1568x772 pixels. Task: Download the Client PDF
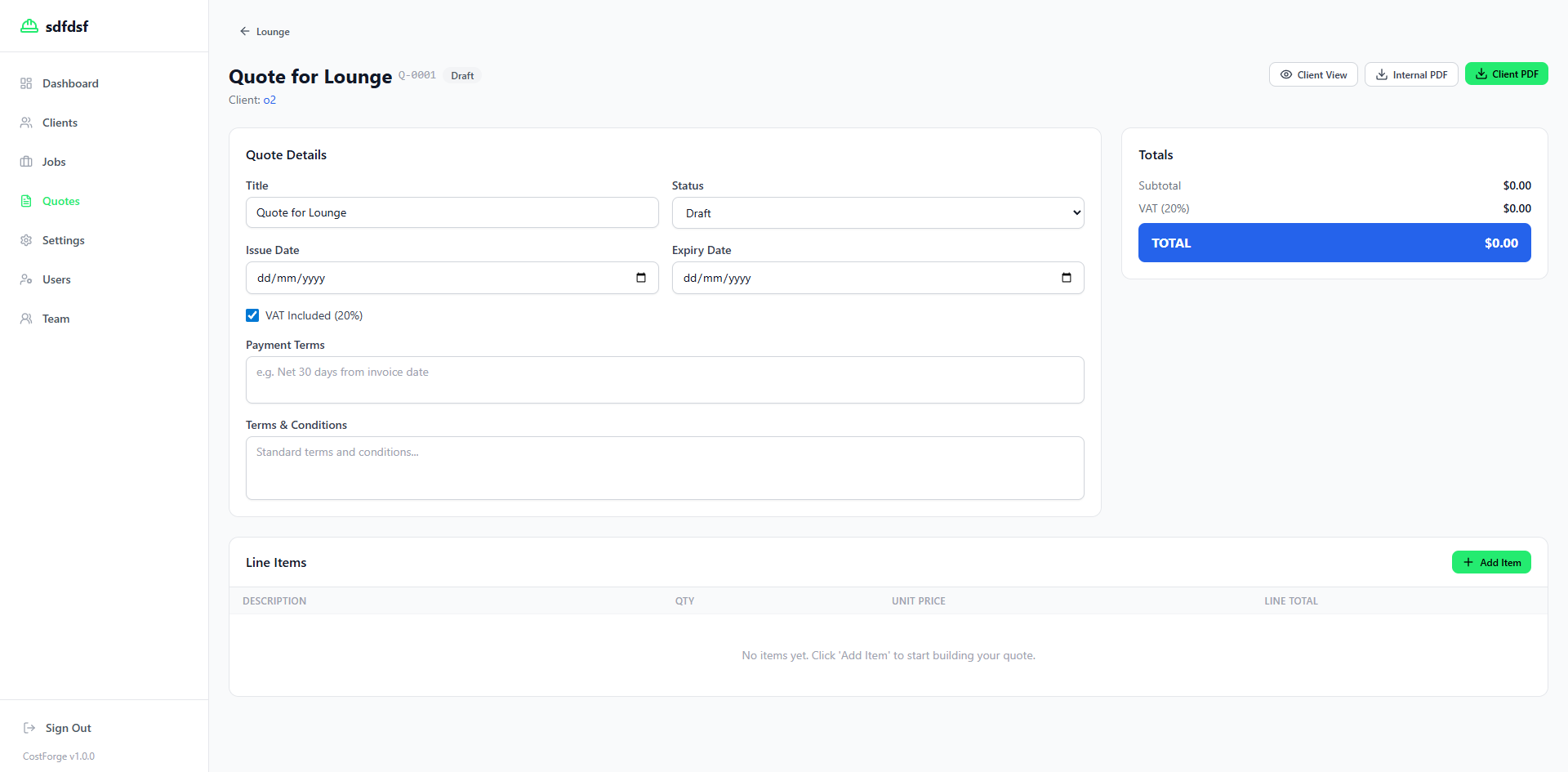pyautogui.click(x=1506, y=74)
